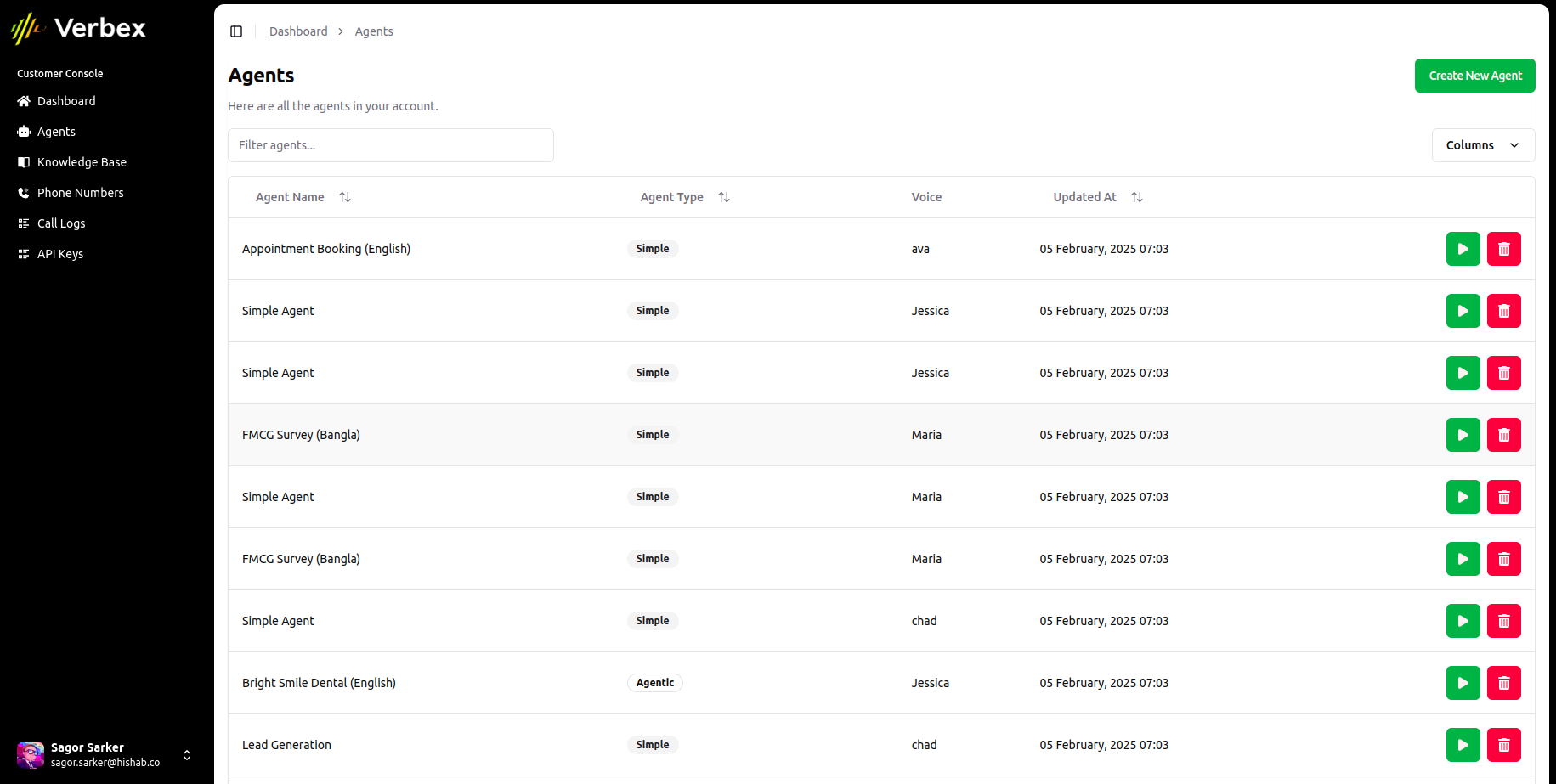Image resolution: width=1556 pixels, height=784 pixels.
Task: Delete the Simple Agent using chad voice
Action: 1503,621
